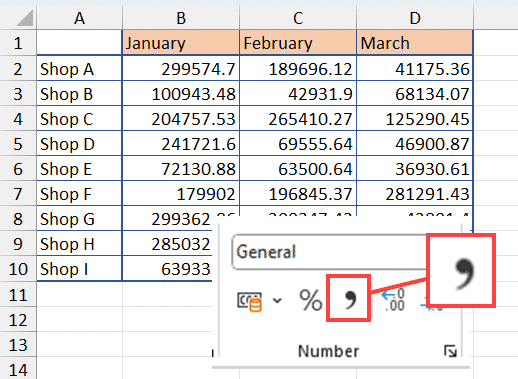Click cell with value 42931.9
Screen dimensions: 518x379
pyautogui.click(x=298, y=94)
